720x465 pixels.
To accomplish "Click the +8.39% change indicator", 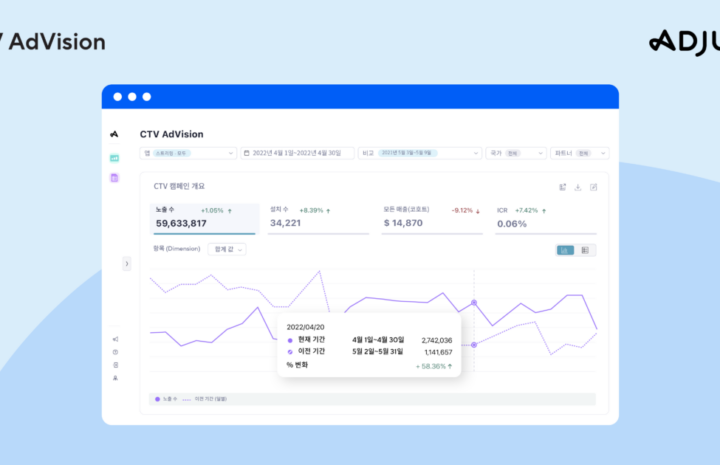I will pyautogui.click(x=315, y=211).
